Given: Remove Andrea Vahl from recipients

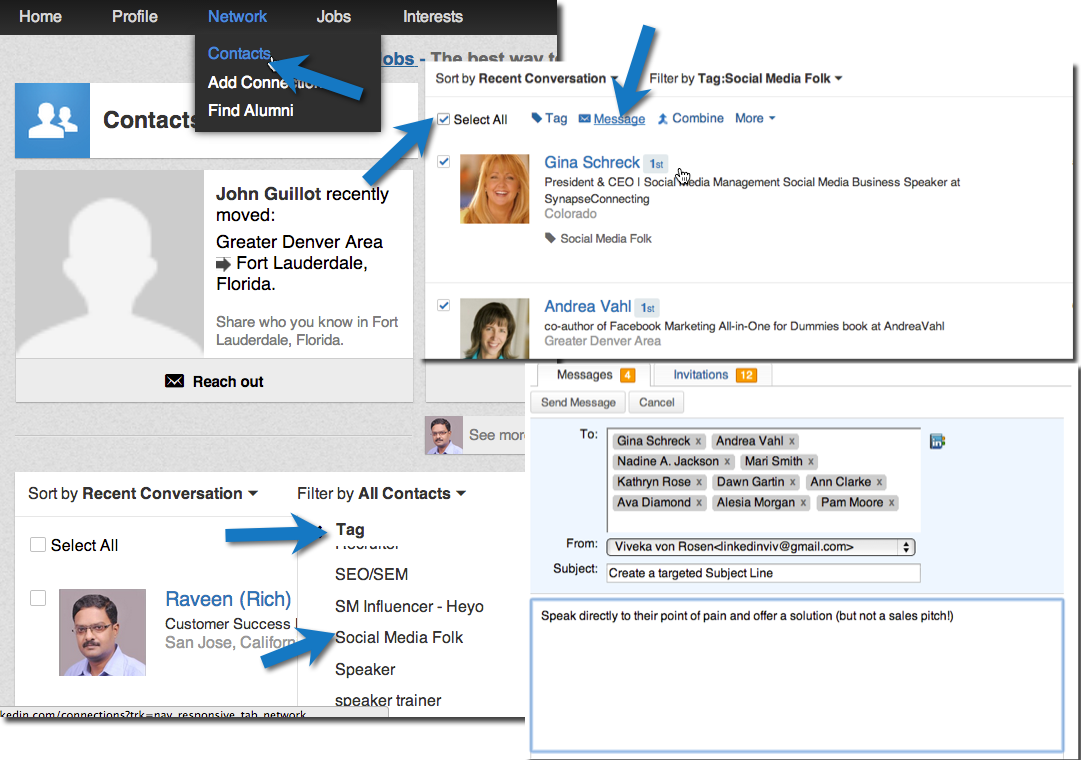Looking at the screenshot, I should coord(791,441).
